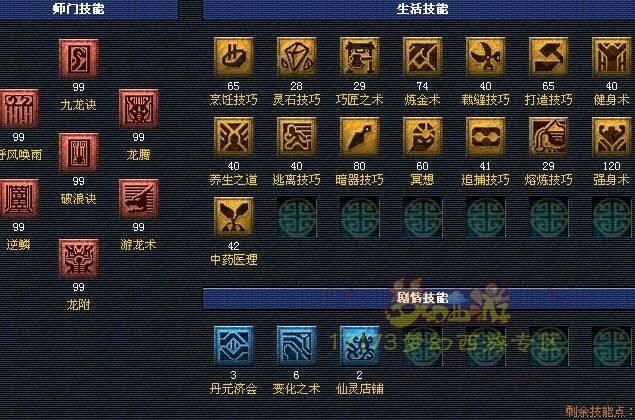Select the 中药医理 herb icon
635x420 pixels.
click(x=234, y=217)
